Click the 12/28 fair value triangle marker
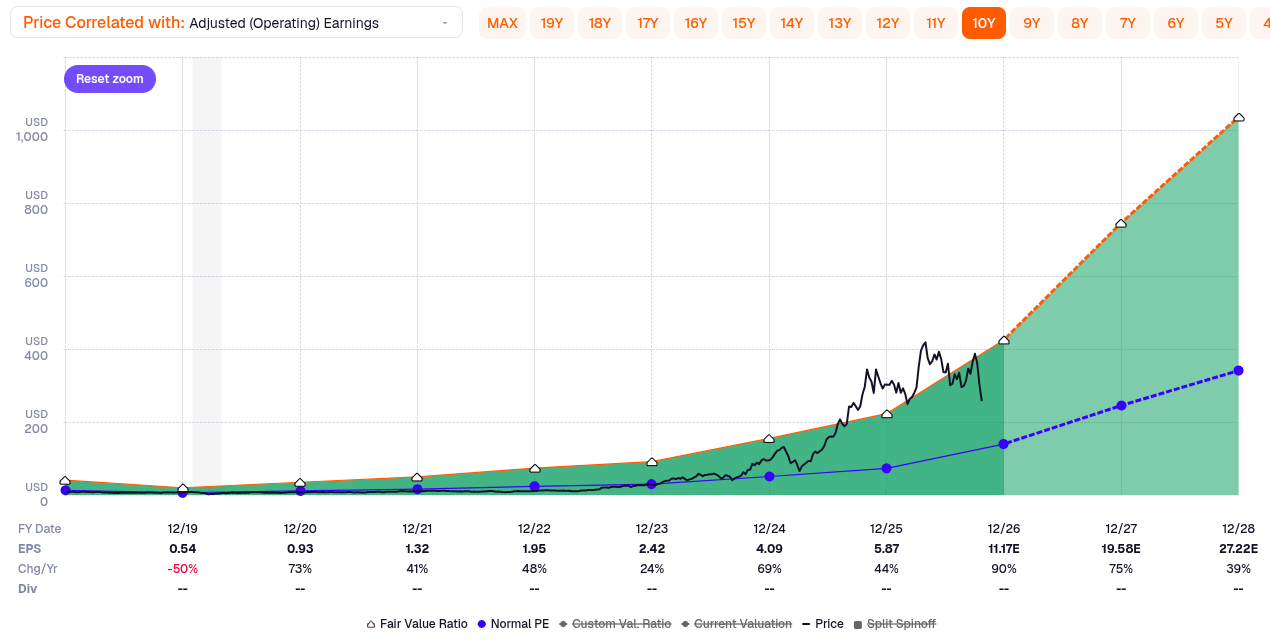This screenshot has width=1270, height=640. point(1238,118)
